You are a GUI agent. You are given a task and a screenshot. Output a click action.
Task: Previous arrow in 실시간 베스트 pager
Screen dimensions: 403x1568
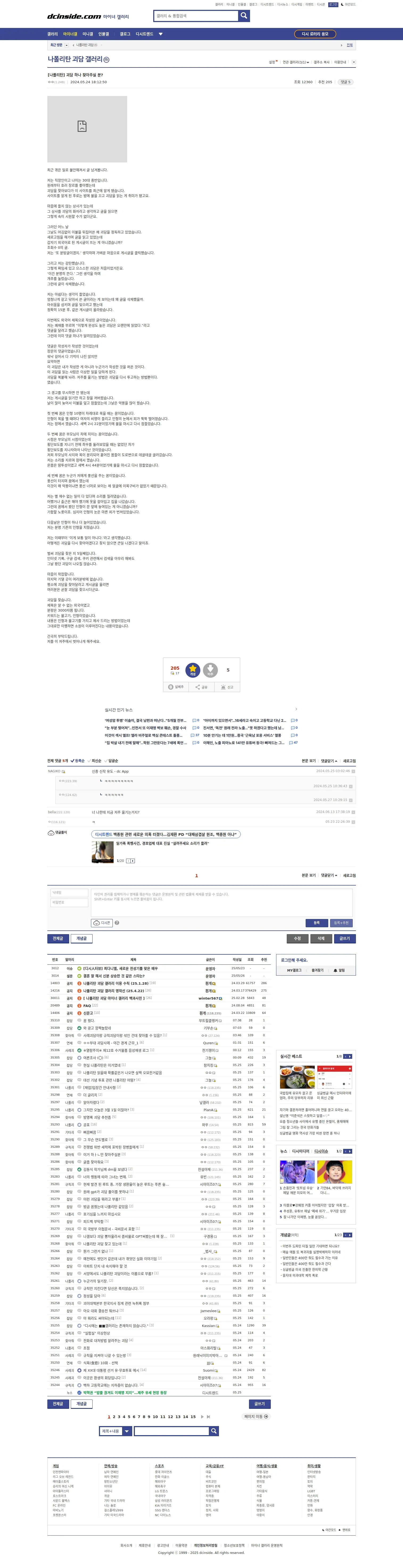345,1057
